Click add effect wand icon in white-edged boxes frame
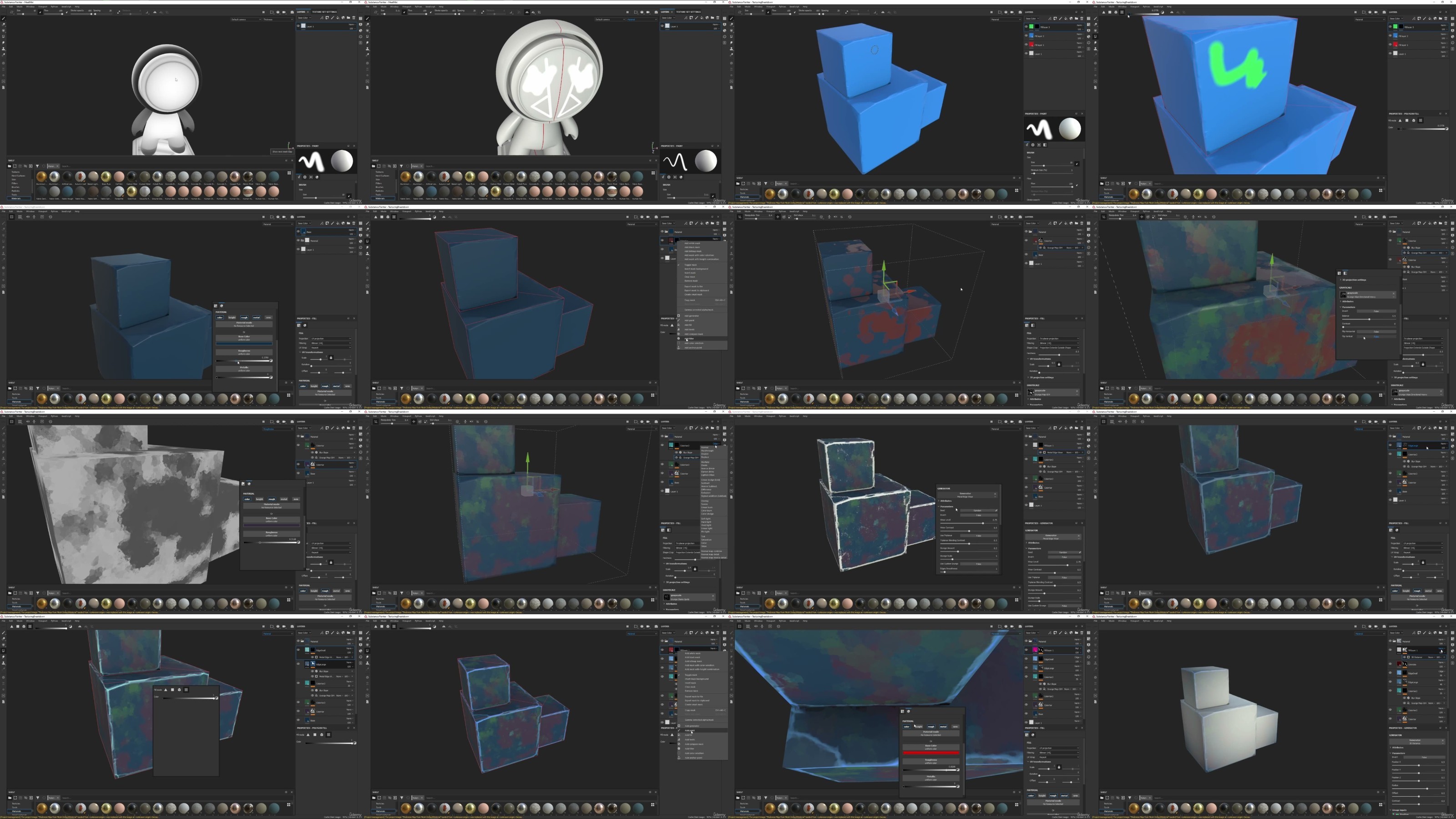 coord(1050,428)
